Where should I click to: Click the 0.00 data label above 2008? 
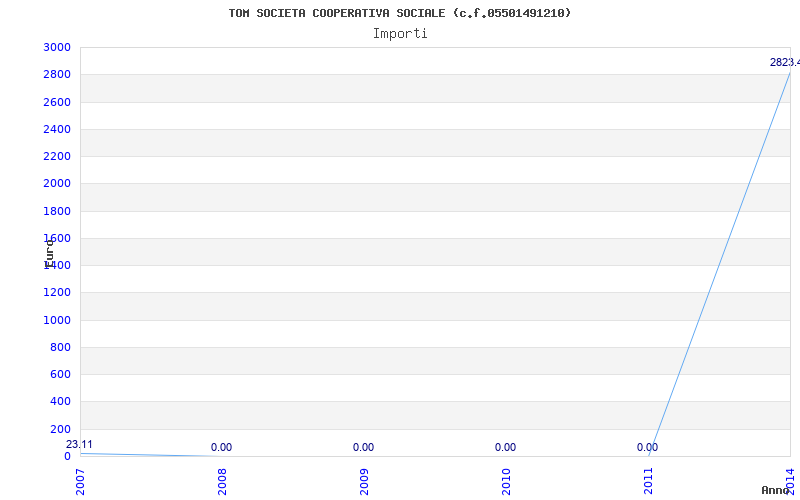(x=221, y=447)
